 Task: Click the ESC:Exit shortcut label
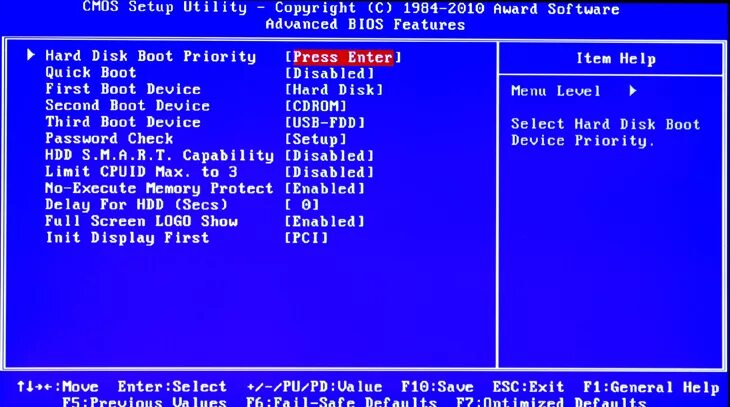pyautogui.click(x=528, y=387)
